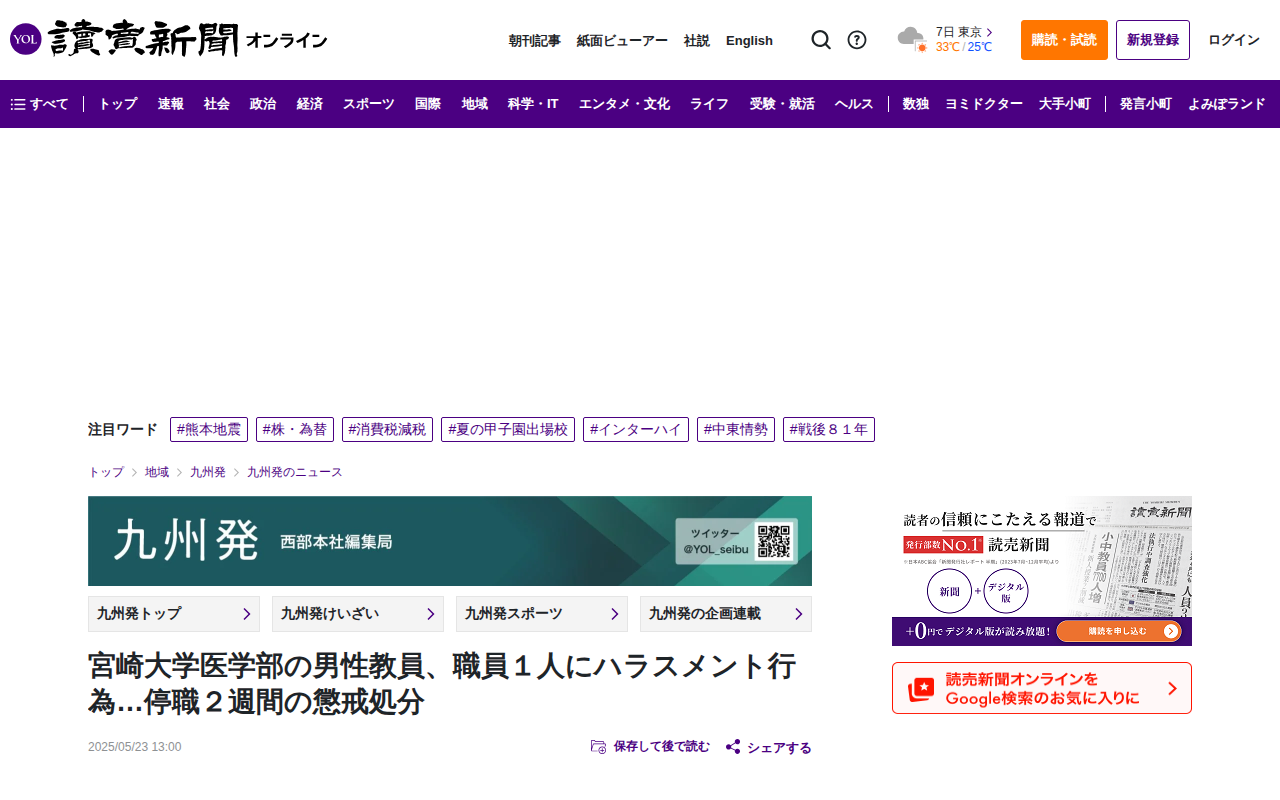1280x800 pixels.
Task: Select the 経済 nav item
Action: tap(310, 104)
